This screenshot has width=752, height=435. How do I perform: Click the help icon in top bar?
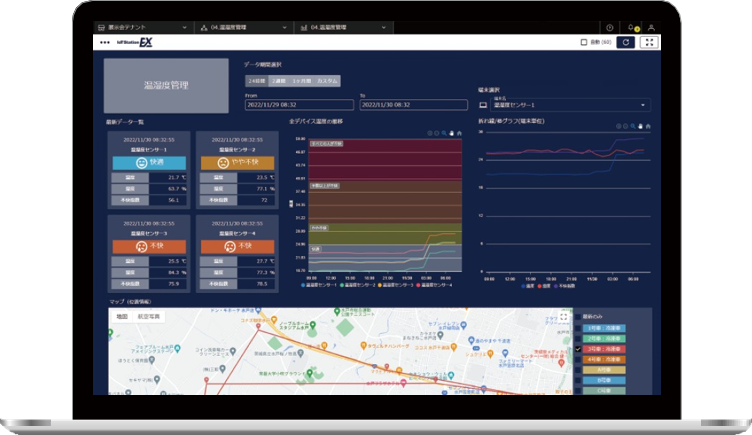pos(610,27)
